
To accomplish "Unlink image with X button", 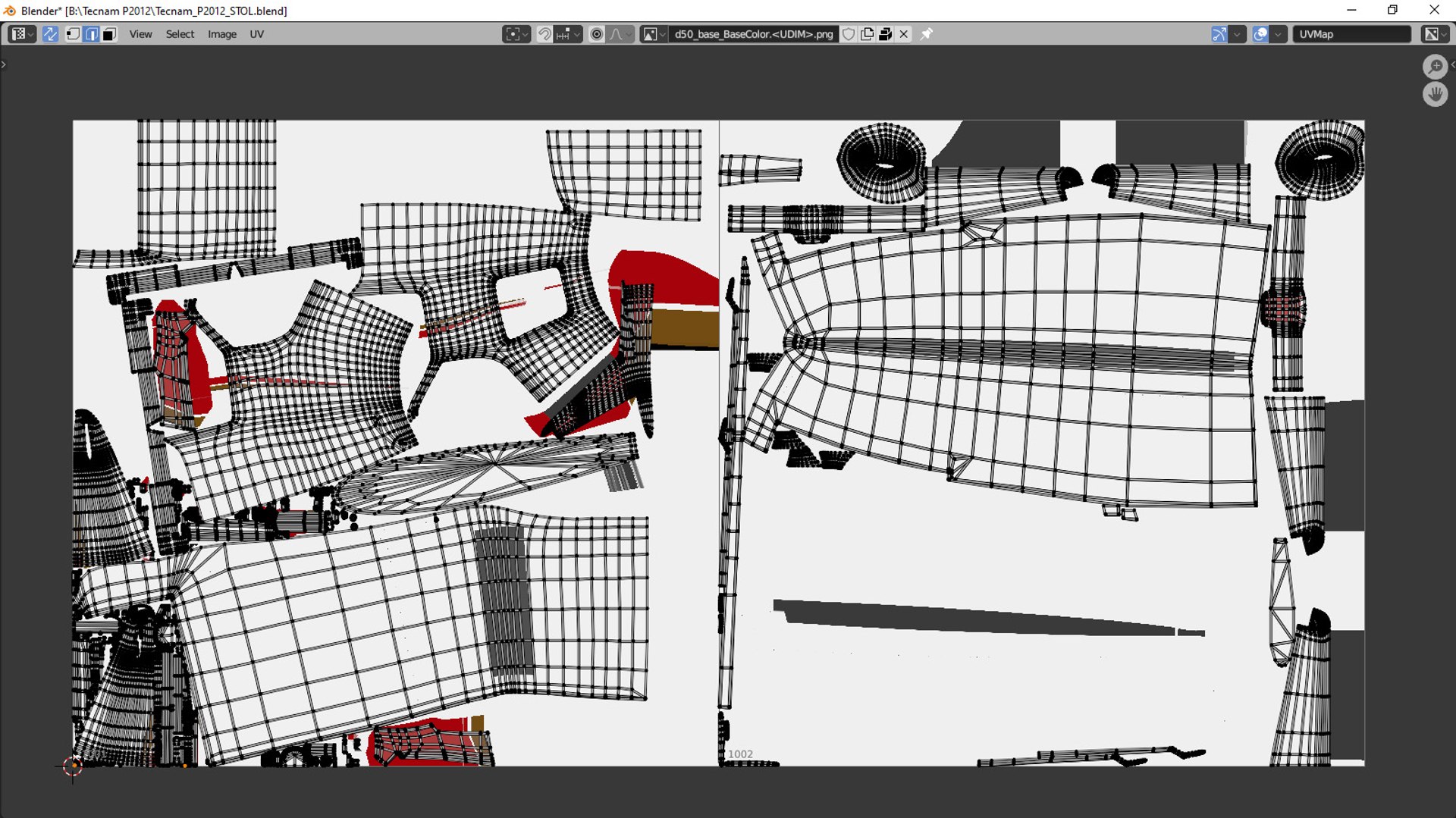I will (x=903, y=34).
